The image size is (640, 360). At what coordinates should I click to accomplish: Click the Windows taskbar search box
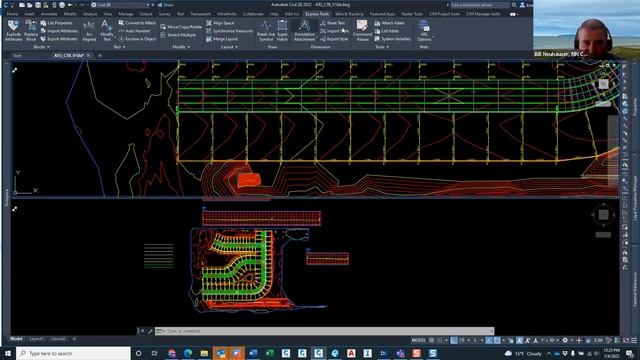pos(73,353)
